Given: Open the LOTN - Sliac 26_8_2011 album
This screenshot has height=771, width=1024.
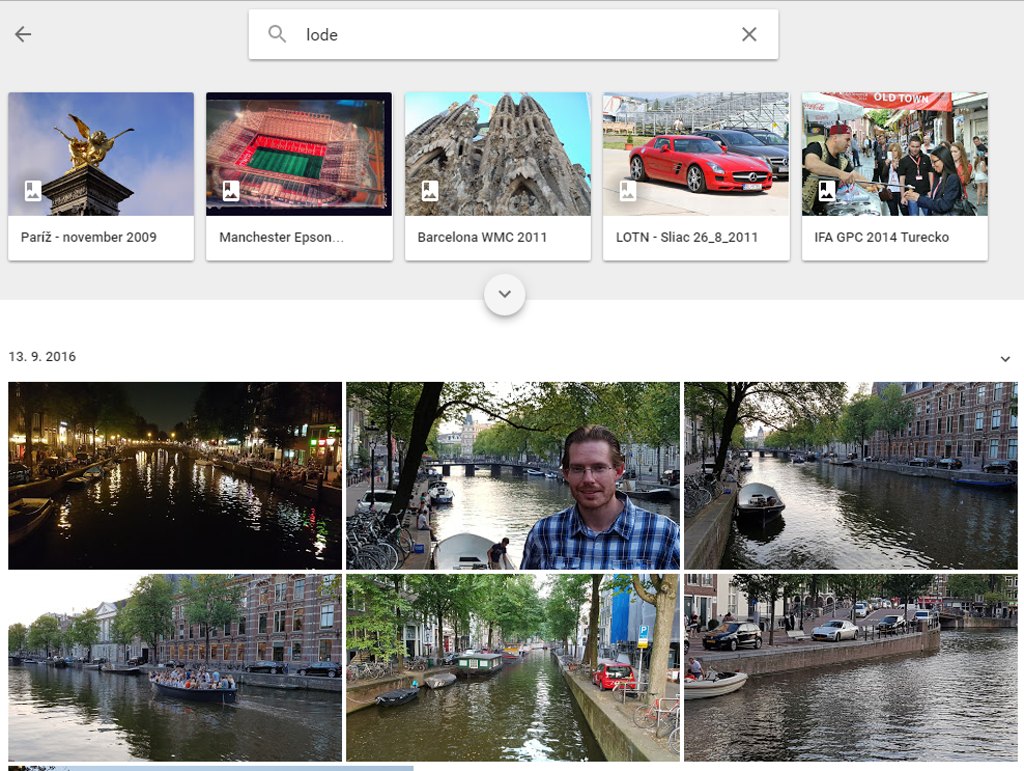Looking at the screenshot, I should [695, 176].
